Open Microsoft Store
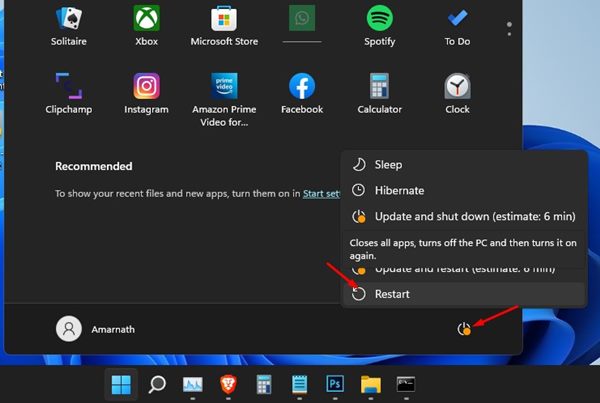 [224, 26]
